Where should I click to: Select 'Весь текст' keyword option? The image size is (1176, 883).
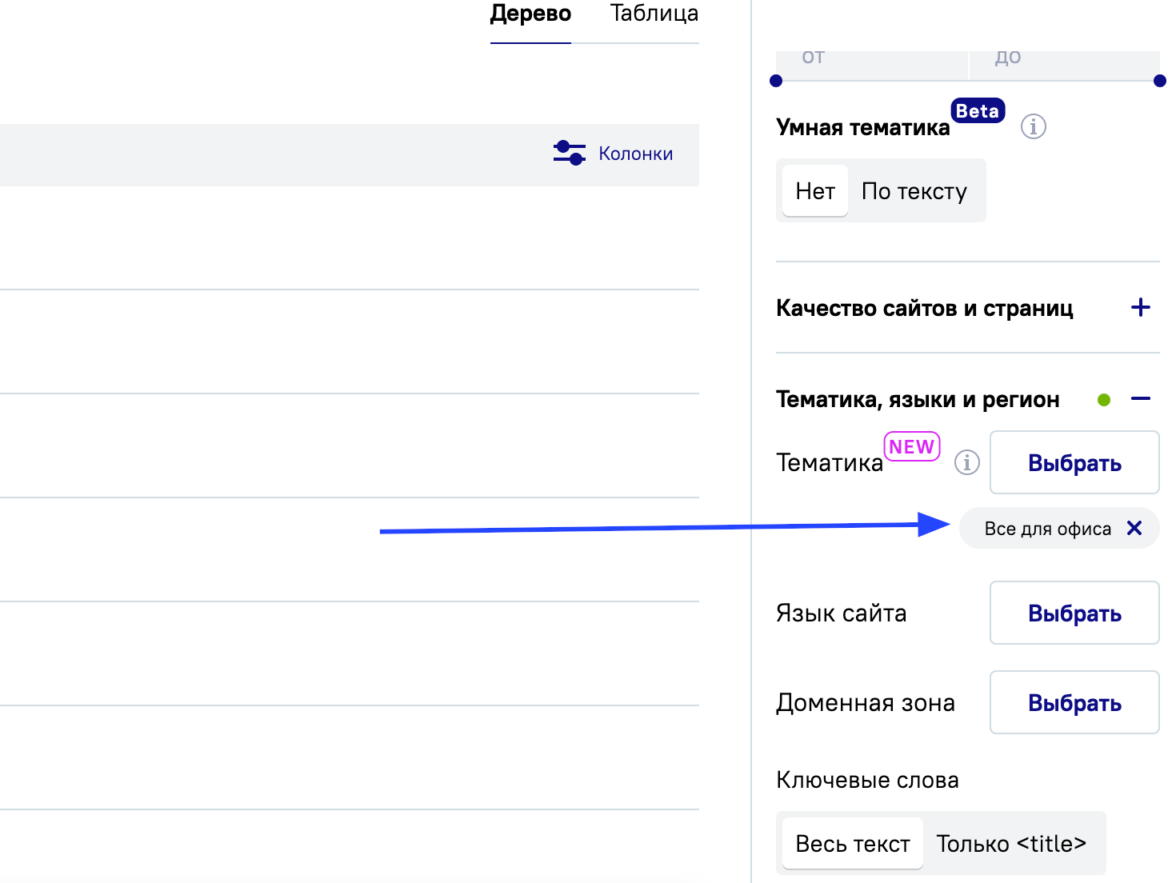tap(852, 844)
